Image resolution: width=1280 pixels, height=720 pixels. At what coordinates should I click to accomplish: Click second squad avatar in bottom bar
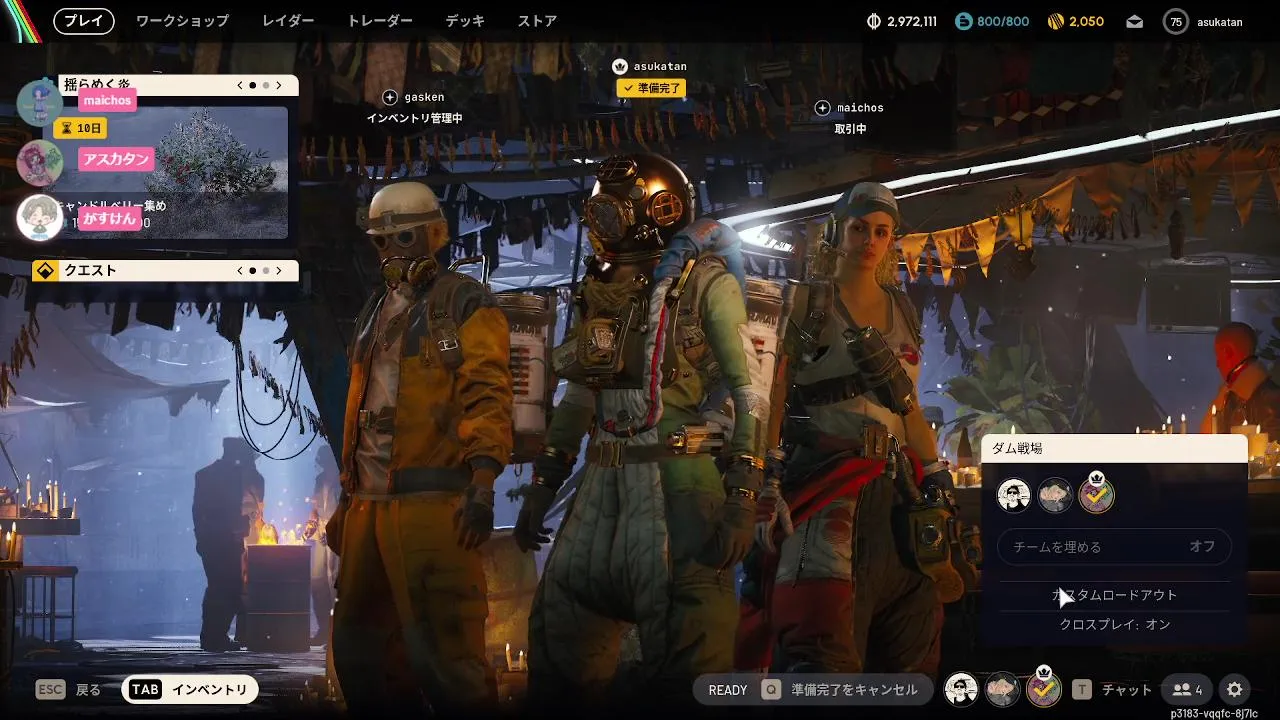click(1003, 688)
